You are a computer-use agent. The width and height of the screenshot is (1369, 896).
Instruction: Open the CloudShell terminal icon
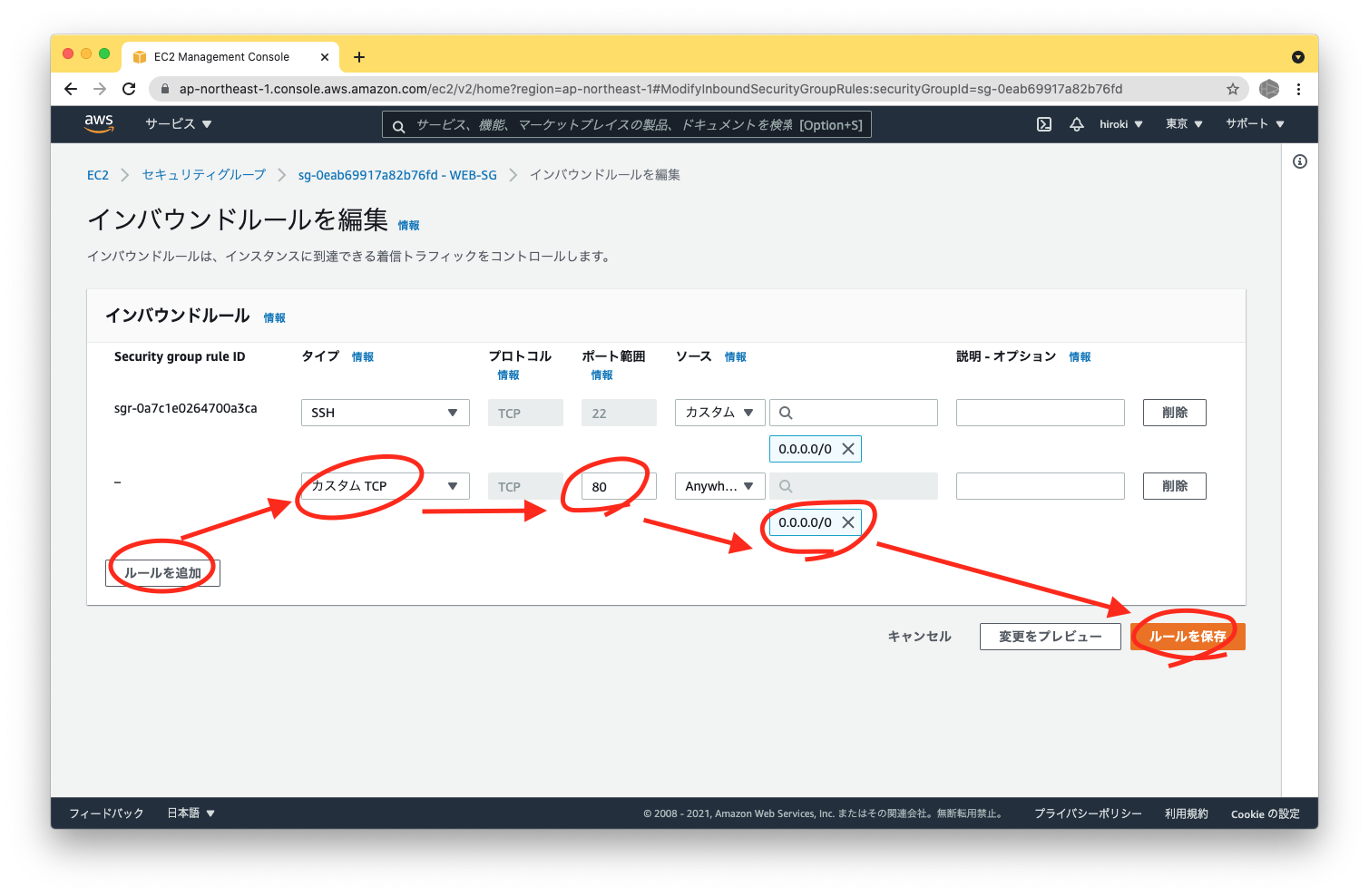pos(1044,124)
